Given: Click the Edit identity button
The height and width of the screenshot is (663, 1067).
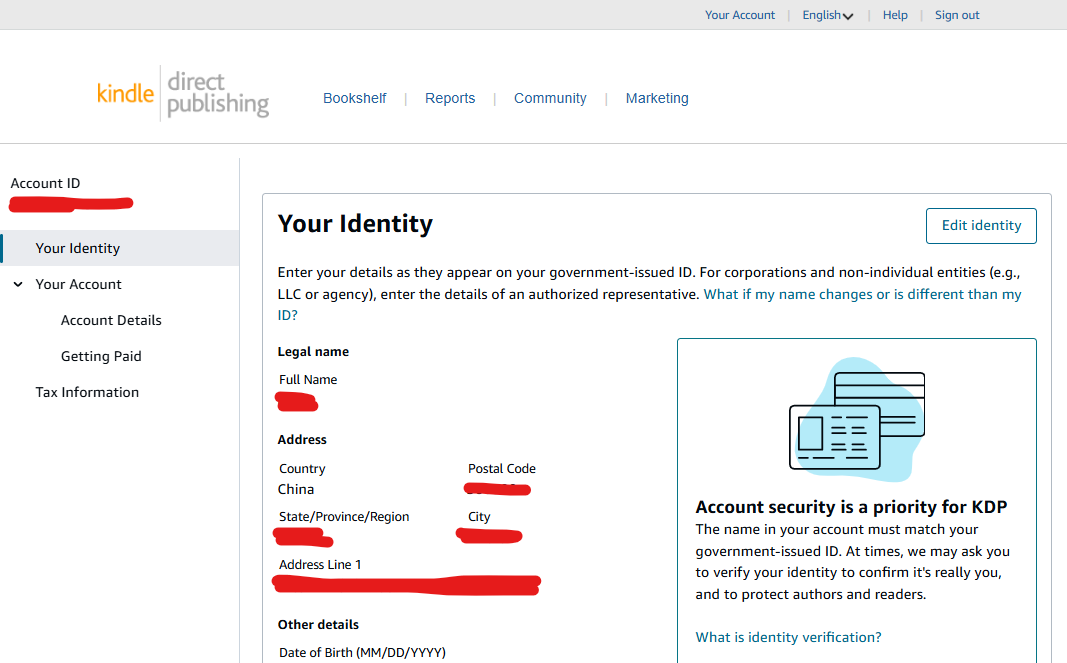Looking at the screenshot, I should coord(981,225).
